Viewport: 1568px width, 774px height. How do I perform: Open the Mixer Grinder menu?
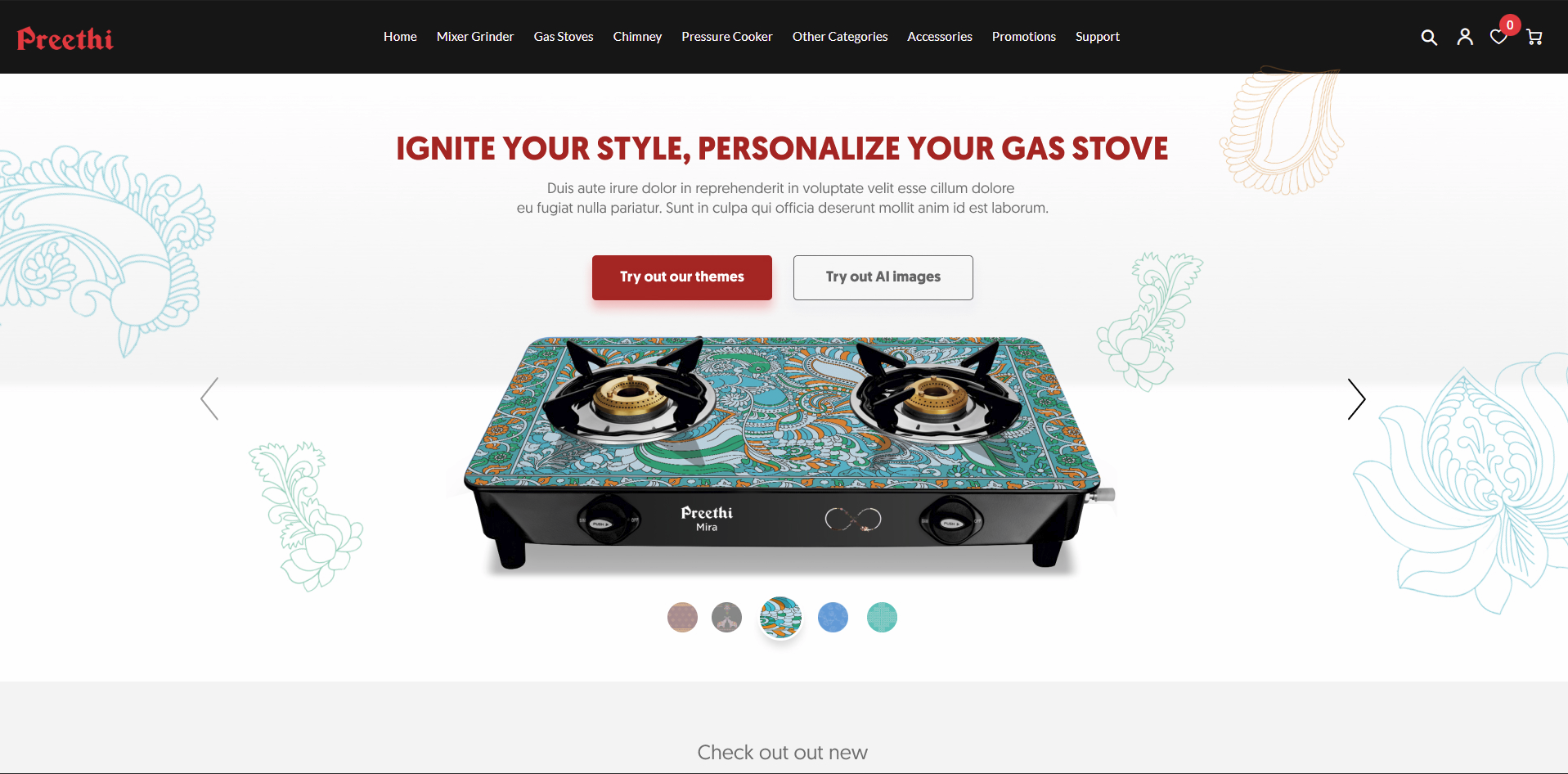[475, 37]
